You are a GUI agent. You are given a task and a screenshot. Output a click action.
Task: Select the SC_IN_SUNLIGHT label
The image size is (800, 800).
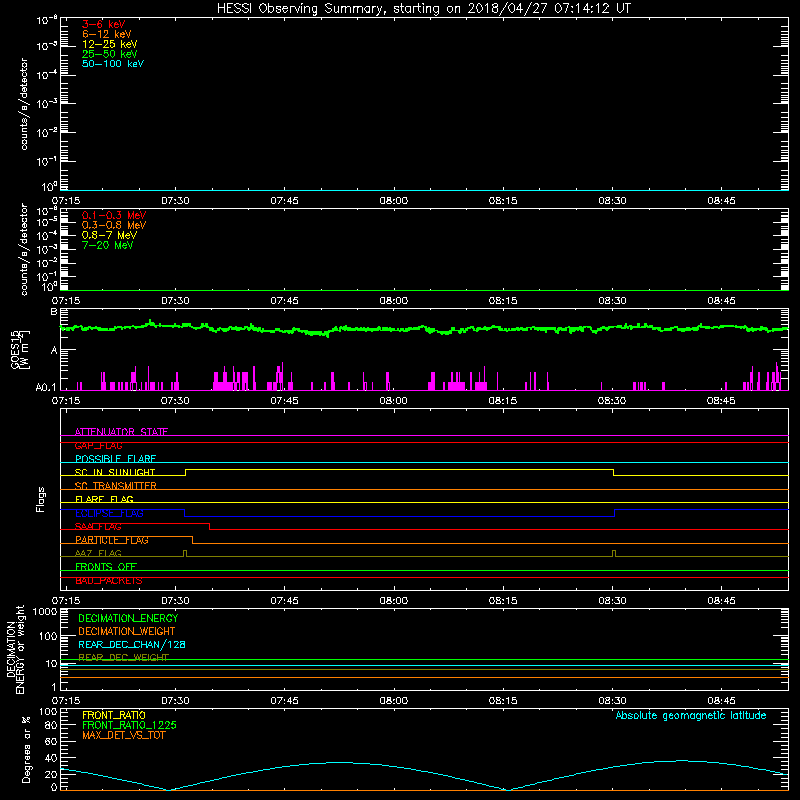click(x=115, y=472)
